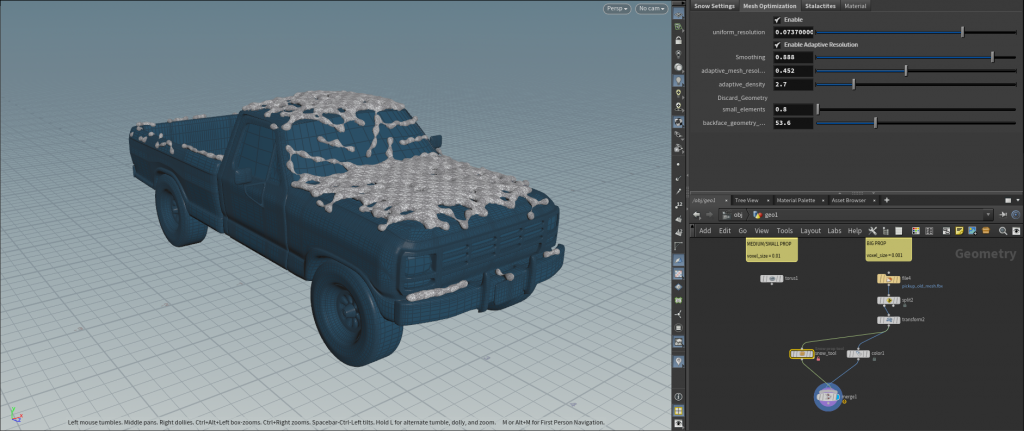This screenshot has width=1024, height=431.
Task: Click the add background image icon
Action: coord(972,231)
